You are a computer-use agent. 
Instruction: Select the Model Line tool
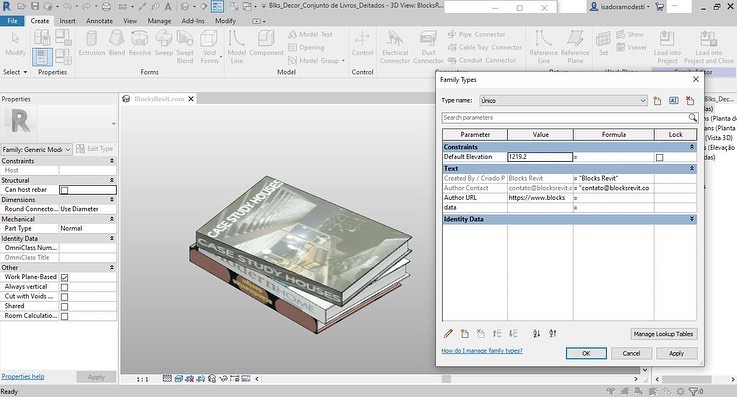pyautogui.click(x=236, y=47)
